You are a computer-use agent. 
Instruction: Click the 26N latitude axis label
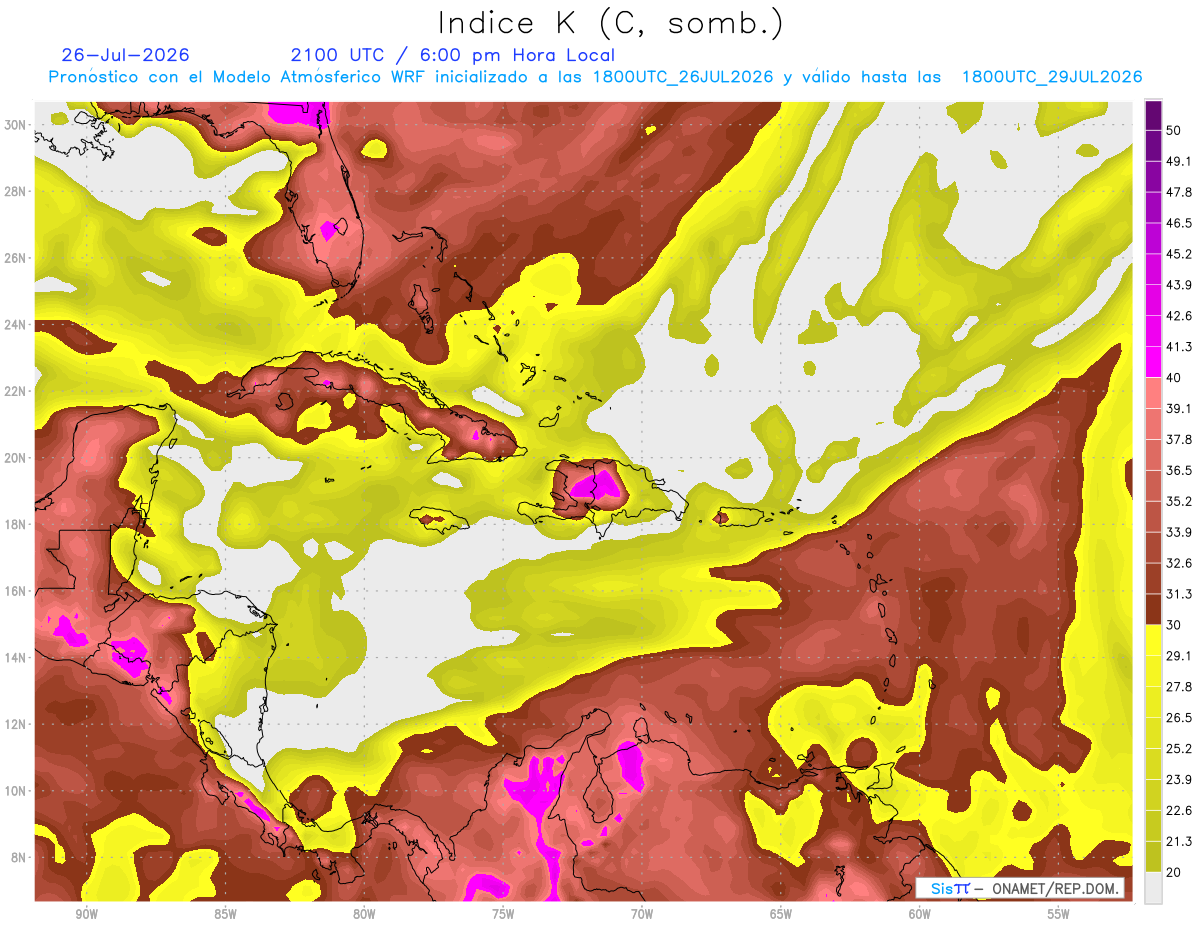pos(16,258)
